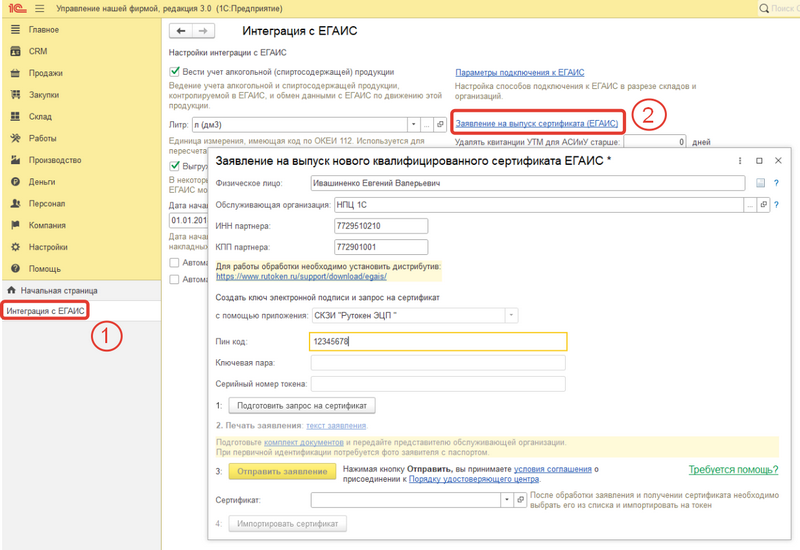
Task: Open the Закупки section
Action: click(x=43, y=95)
